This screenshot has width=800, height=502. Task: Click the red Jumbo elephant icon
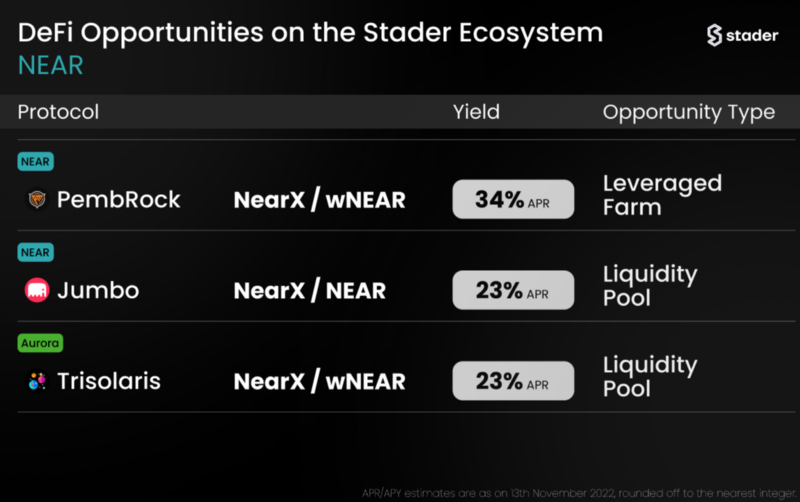[37, 290]
